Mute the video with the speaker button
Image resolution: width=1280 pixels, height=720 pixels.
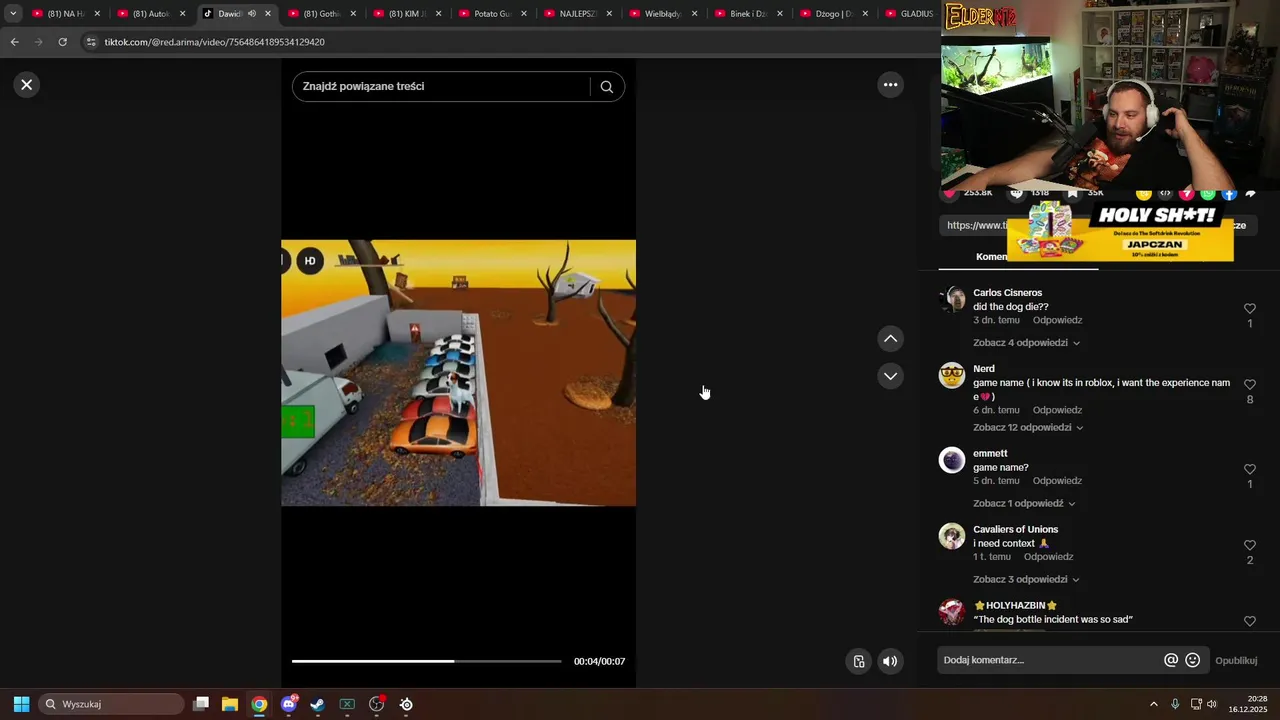[890, 661]
